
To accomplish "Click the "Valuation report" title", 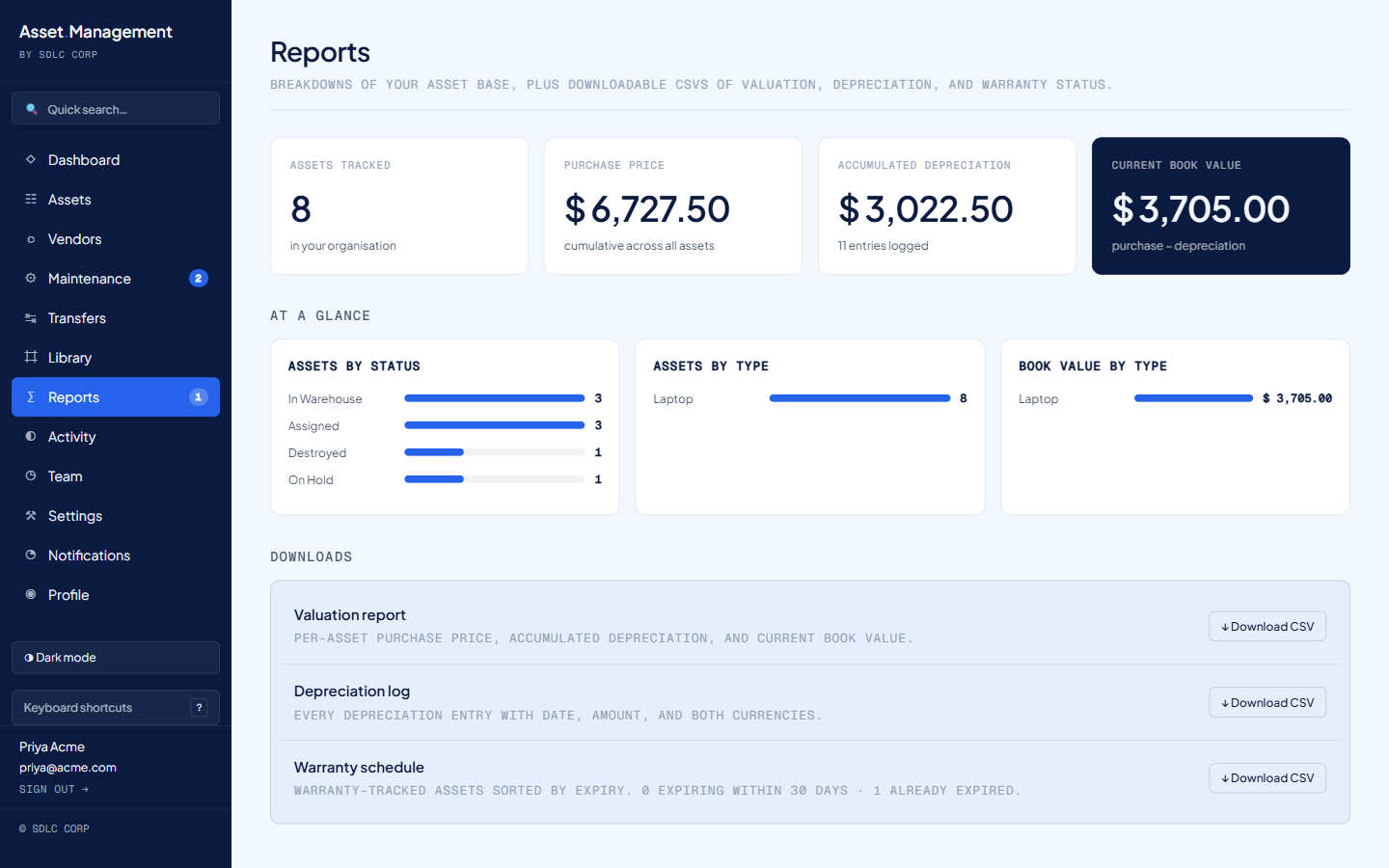I will 349,614.
